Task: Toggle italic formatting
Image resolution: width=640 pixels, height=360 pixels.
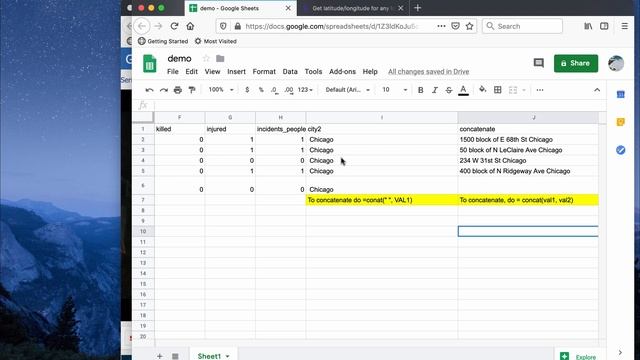Action: point(435,90)
